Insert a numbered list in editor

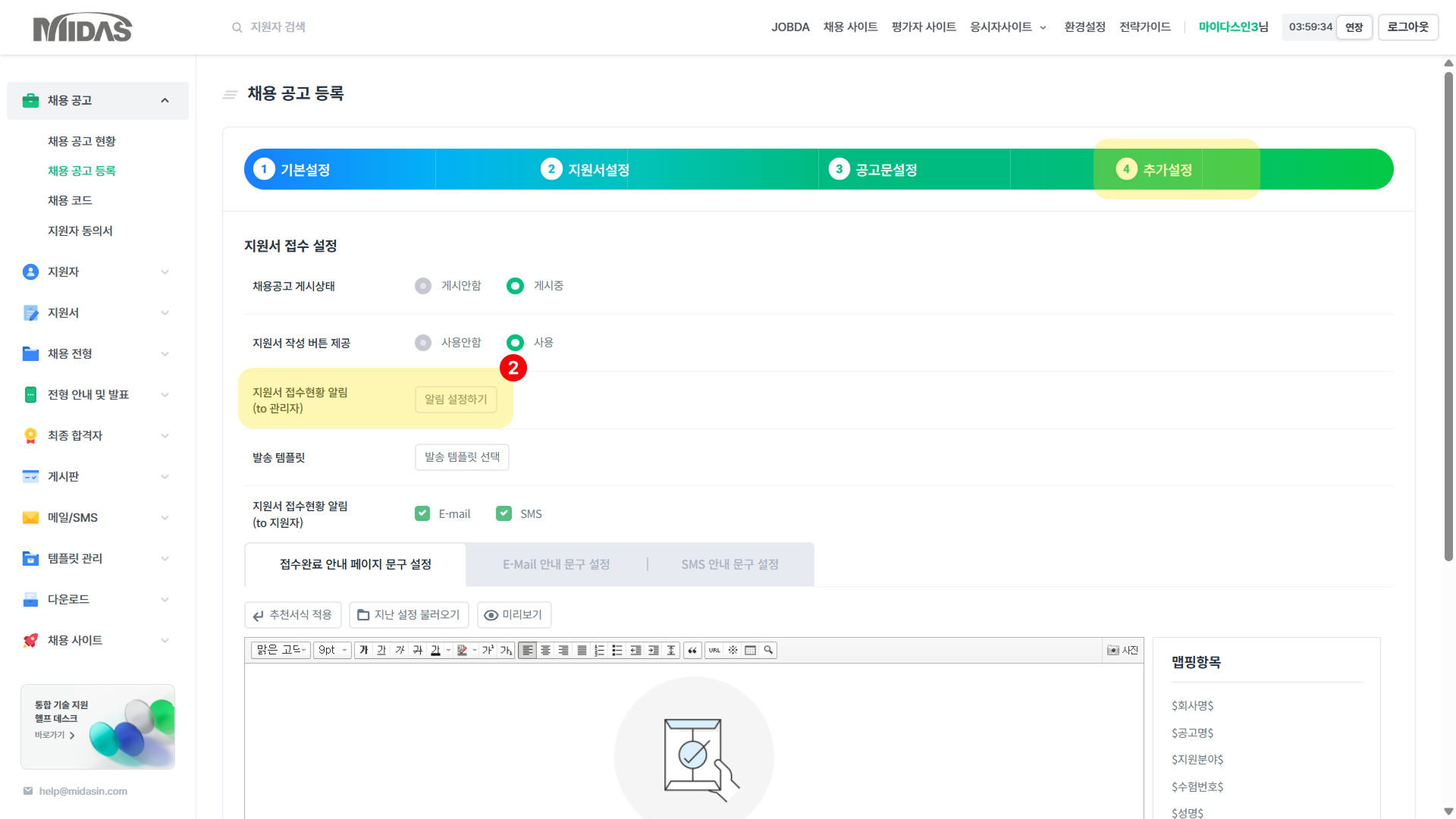coord(599,650)
